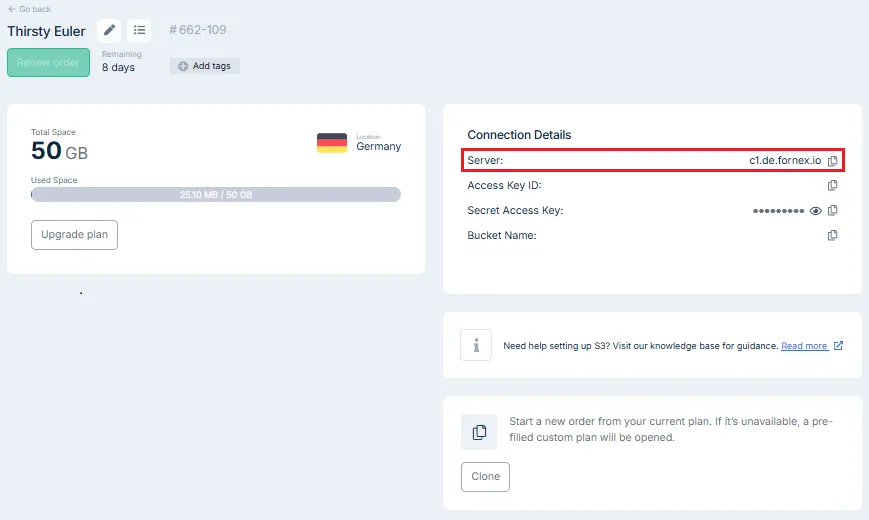Copy the Server address c1.de.fornex.io
The image size is (869, 520).
coord(833,160)
